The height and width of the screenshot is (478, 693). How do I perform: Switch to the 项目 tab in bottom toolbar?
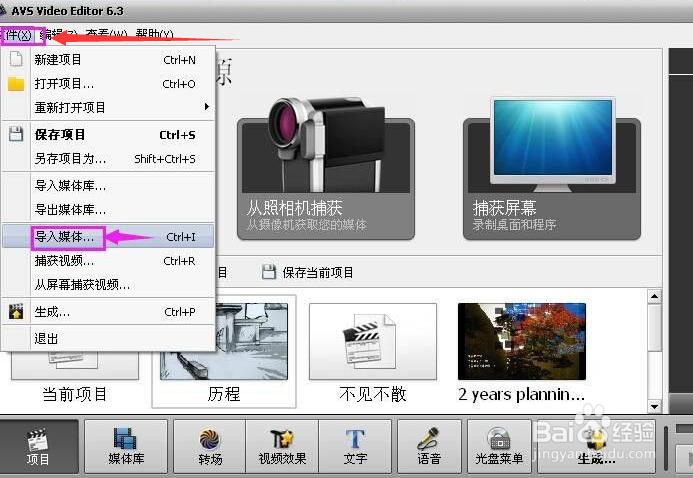[x=38, y=447]
